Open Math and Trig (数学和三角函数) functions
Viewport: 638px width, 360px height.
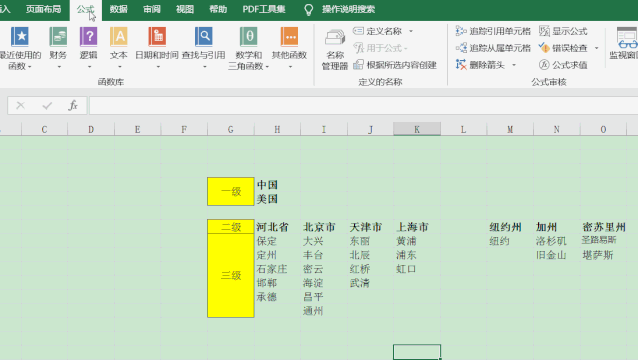[249, 37]
